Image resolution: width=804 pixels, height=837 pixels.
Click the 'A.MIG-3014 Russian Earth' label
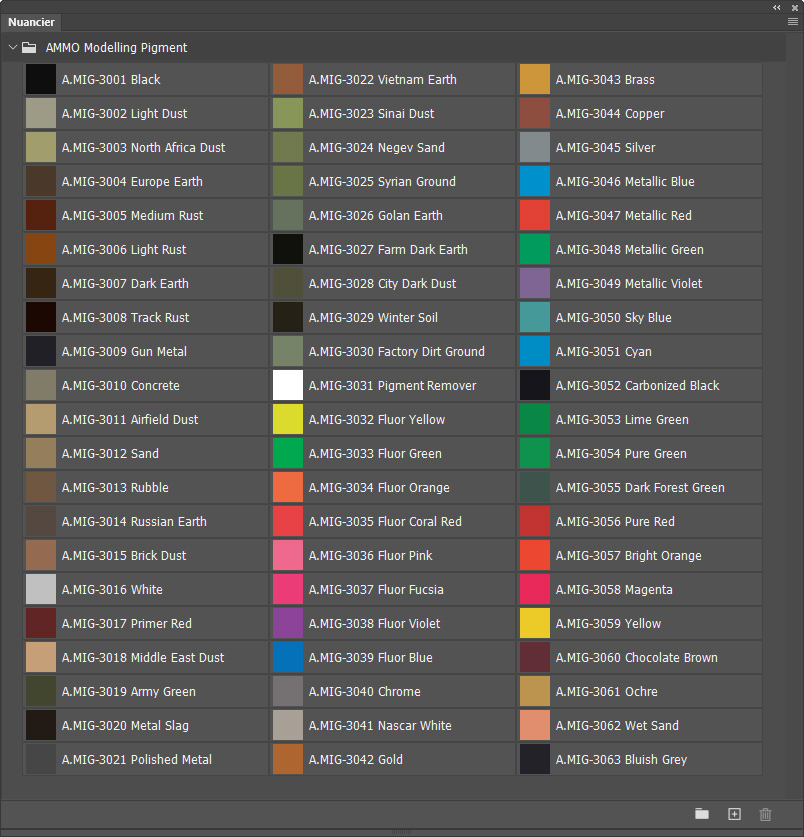pyautogui.click(x=134, y=522)
